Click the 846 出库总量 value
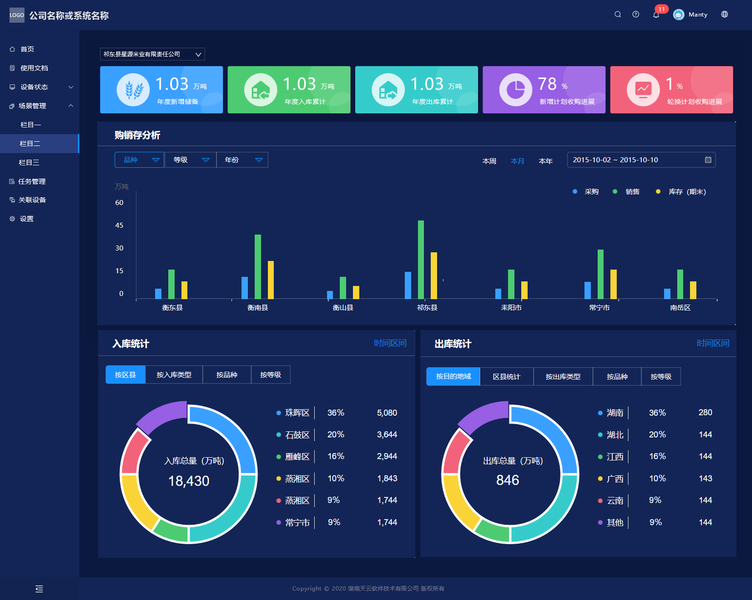Viewport: 752px width, 600px height. 508,480
